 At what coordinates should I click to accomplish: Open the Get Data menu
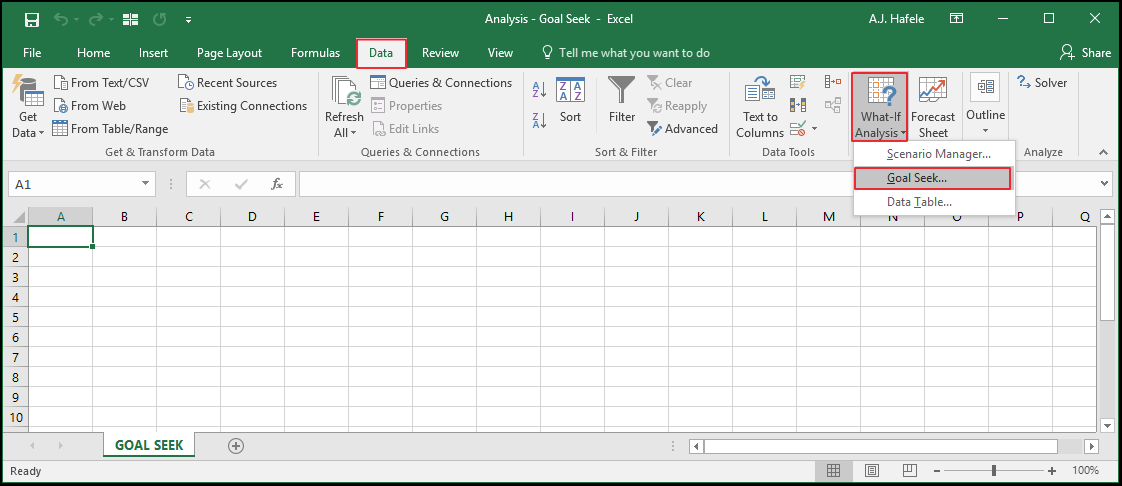click(28, 107)
